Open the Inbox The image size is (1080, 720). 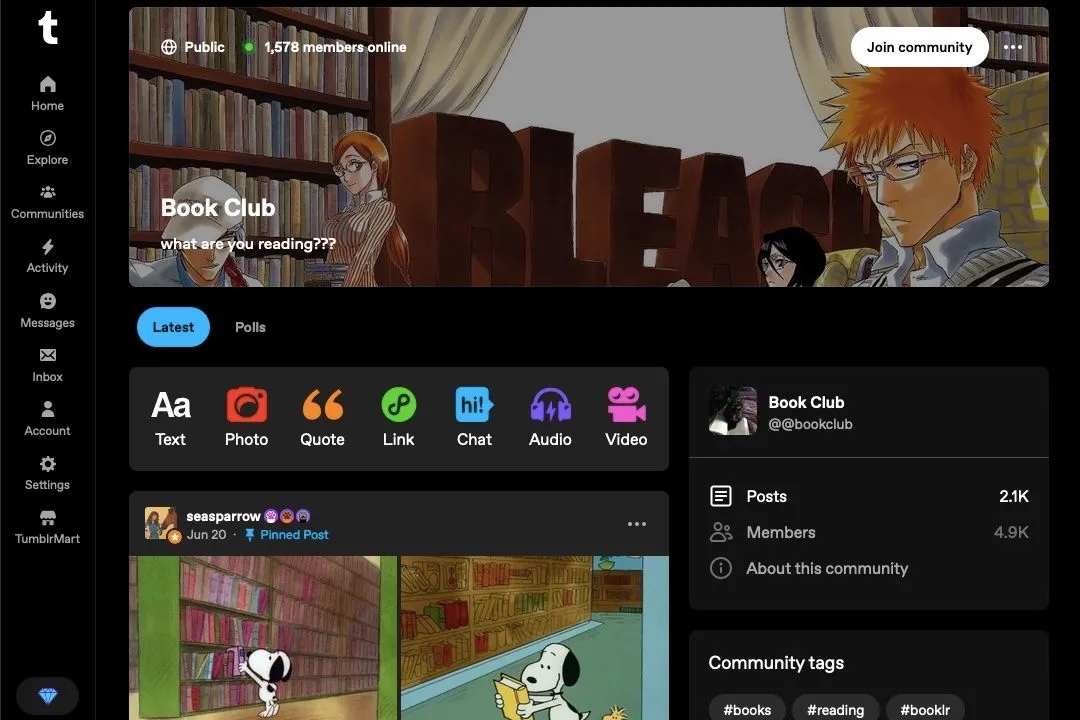pos(47,363)
